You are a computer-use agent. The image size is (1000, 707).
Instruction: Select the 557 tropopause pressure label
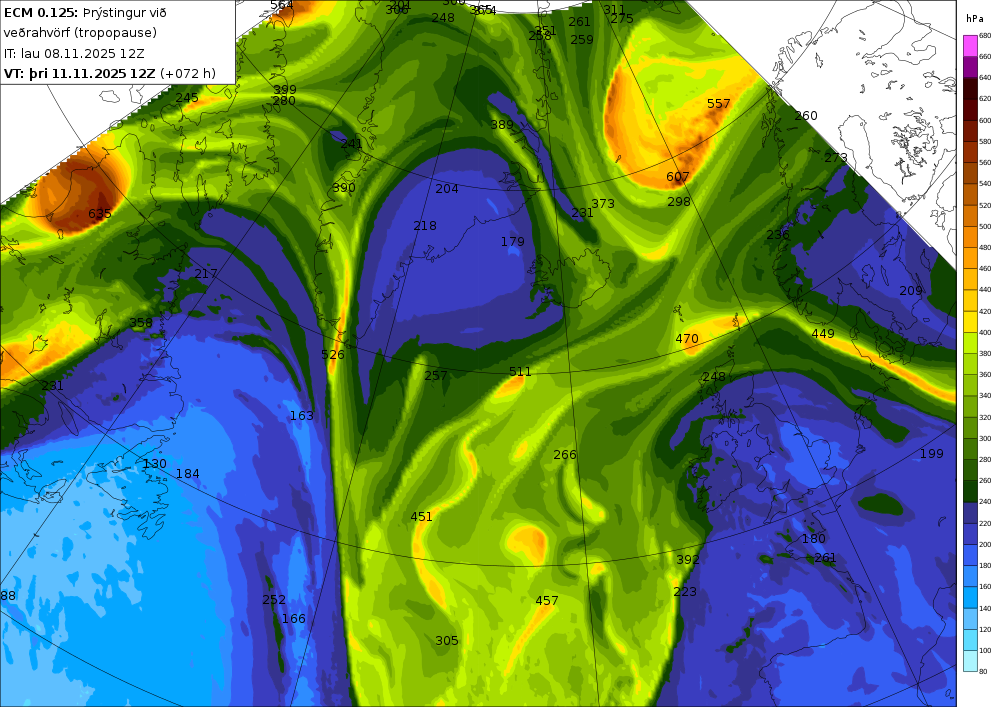718,103
